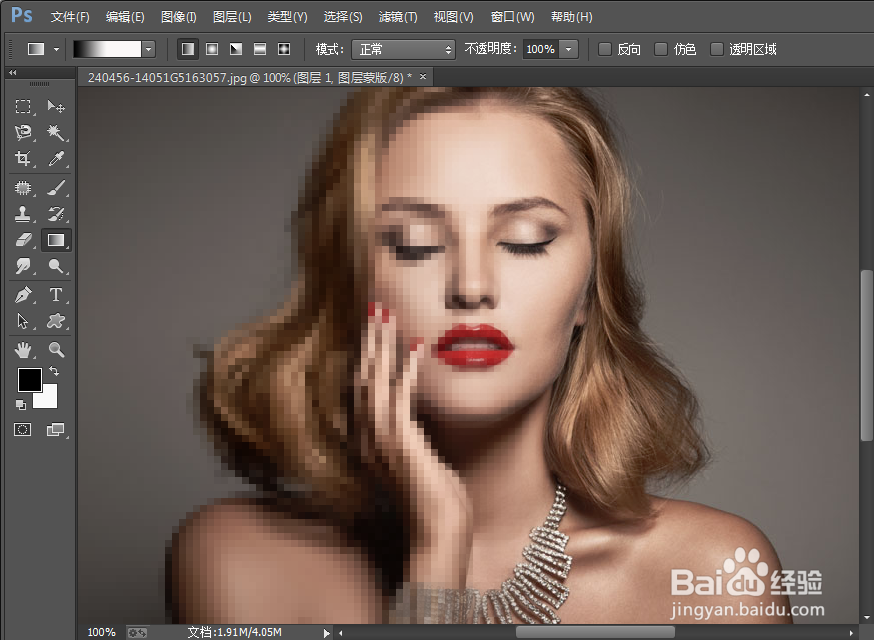Swap foreground and background colors
This screenshot has height=640, width=874.
coord(54,371)
